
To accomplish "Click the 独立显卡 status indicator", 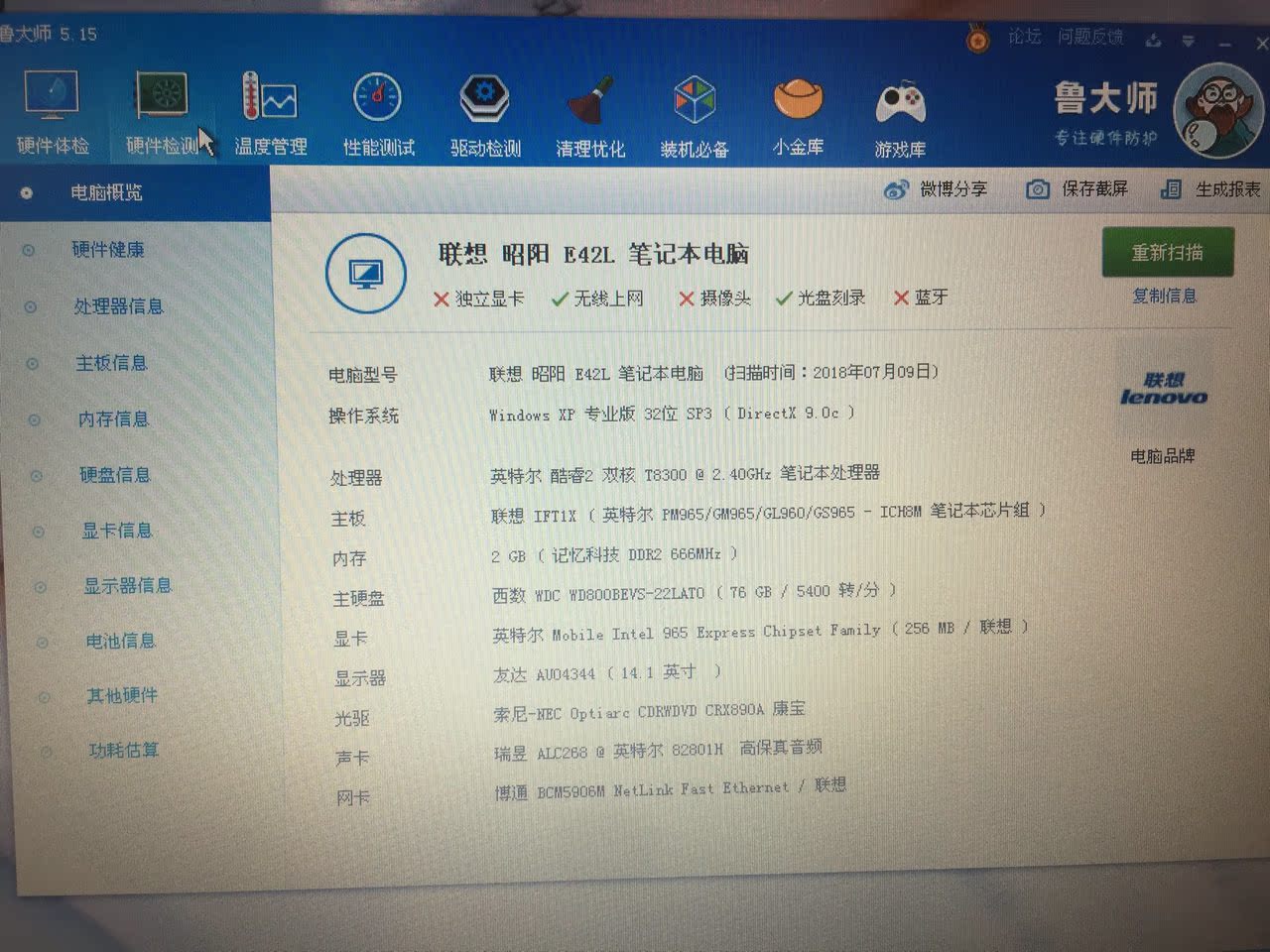I will point(478,298).
